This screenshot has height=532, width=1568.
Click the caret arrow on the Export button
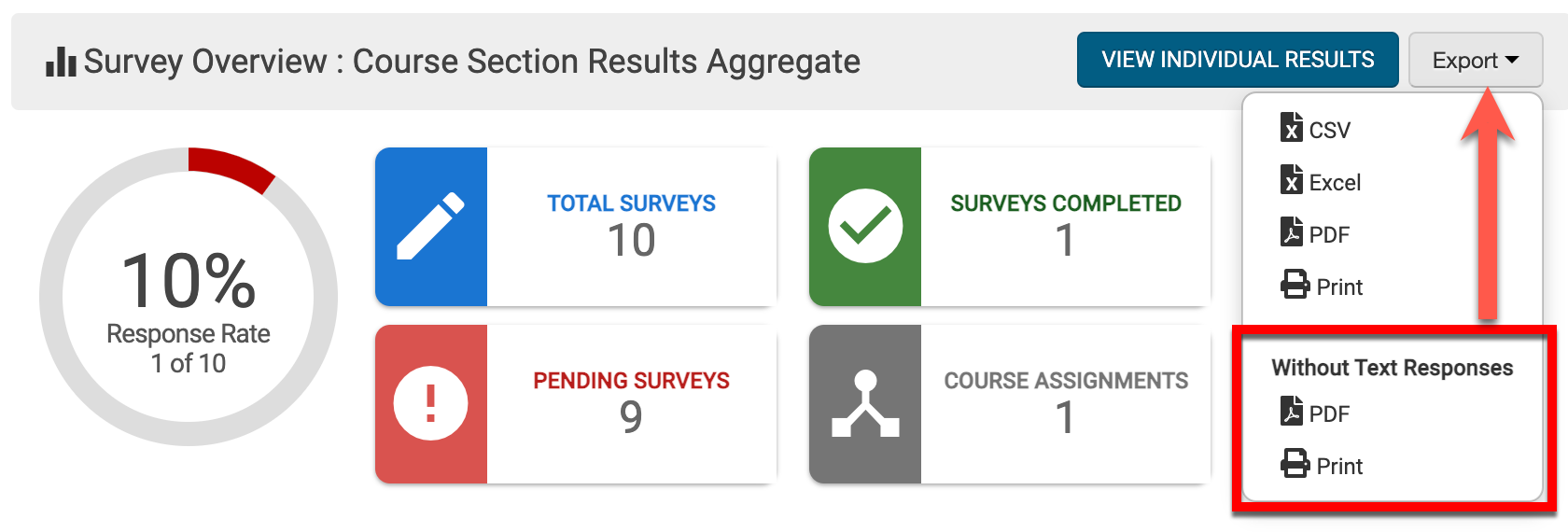pyautogui.click(x=1512, y=60)
